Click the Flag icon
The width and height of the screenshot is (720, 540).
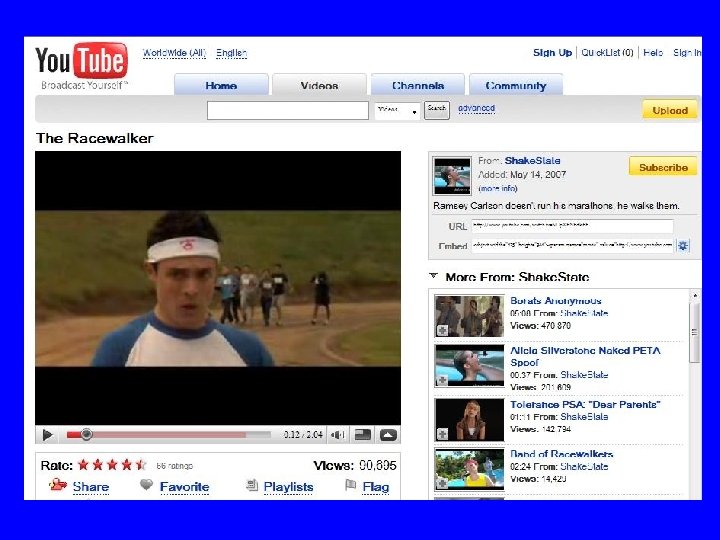(x=350, y=485)
